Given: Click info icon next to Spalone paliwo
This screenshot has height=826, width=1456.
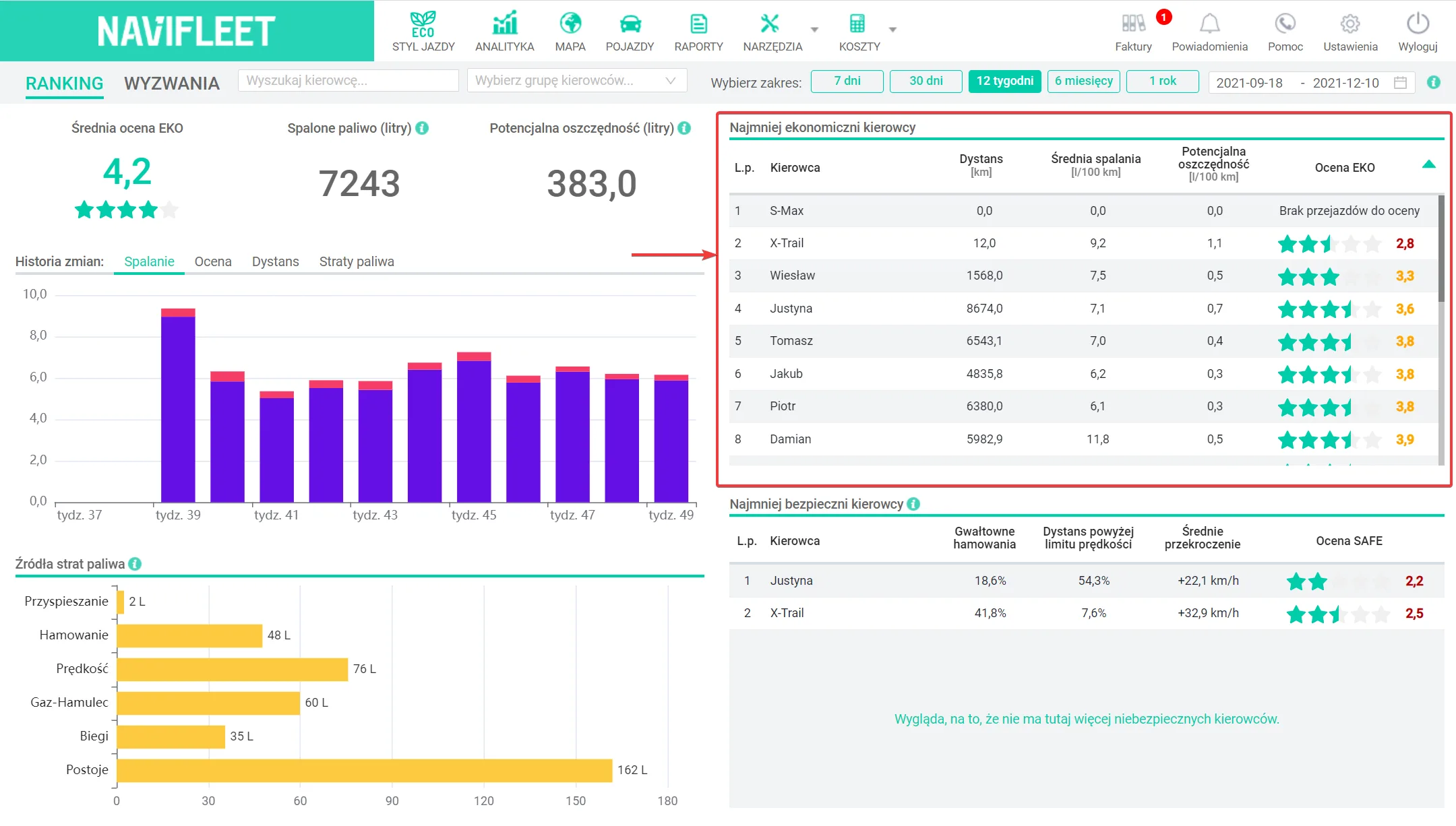Looking at the screenshot, I should coord(422,128).
